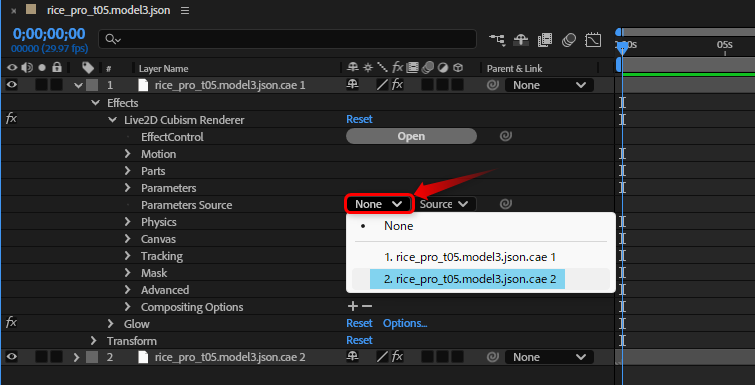The width and height of the screenshot is (755, 385).
Task: Expand the Tracking property group
Action: coord(128,256)
